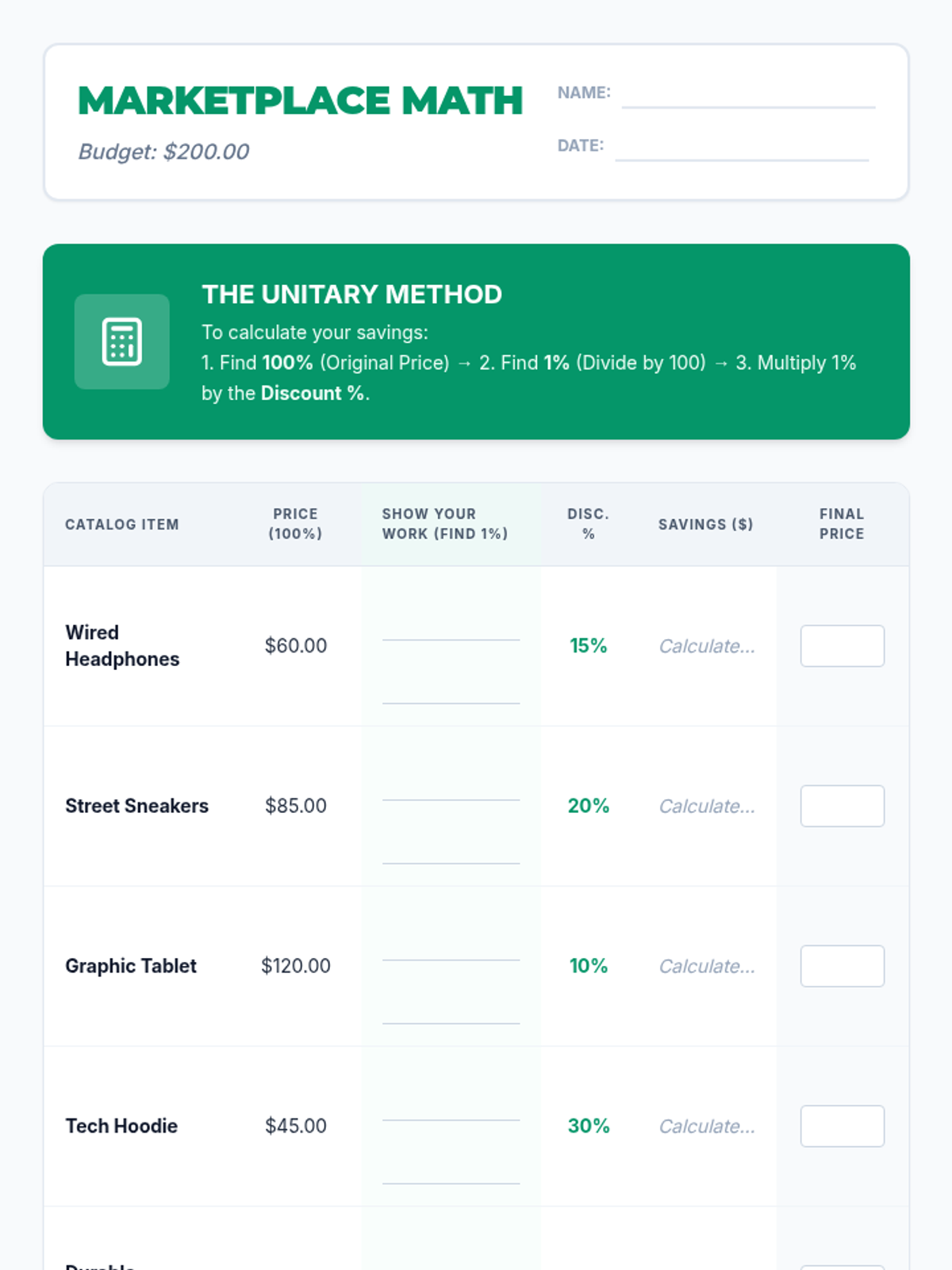Click the Tech Hoodie final price box

(x=842, y=1126)
